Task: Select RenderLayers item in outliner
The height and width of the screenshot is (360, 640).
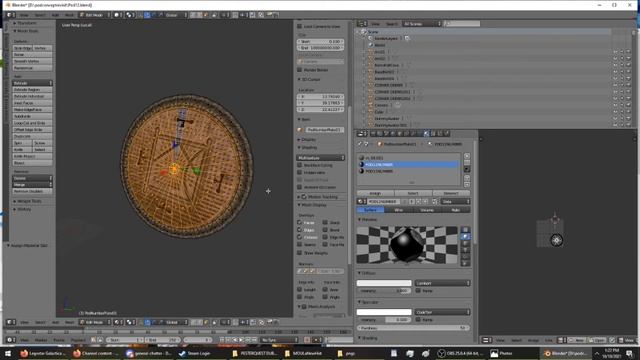Action: [386, 38]
